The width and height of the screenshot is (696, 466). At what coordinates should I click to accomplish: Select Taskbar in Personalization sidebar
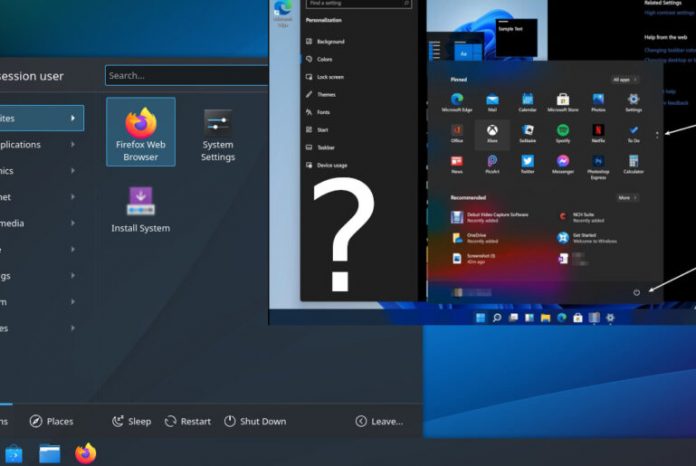tap(326, 146)
